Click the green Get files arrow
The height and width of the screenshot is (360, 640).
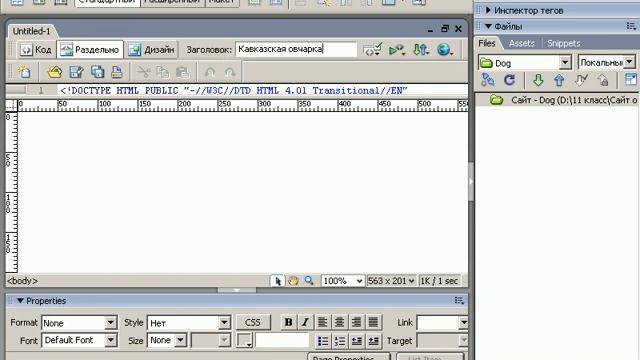(x=538, y=80)
